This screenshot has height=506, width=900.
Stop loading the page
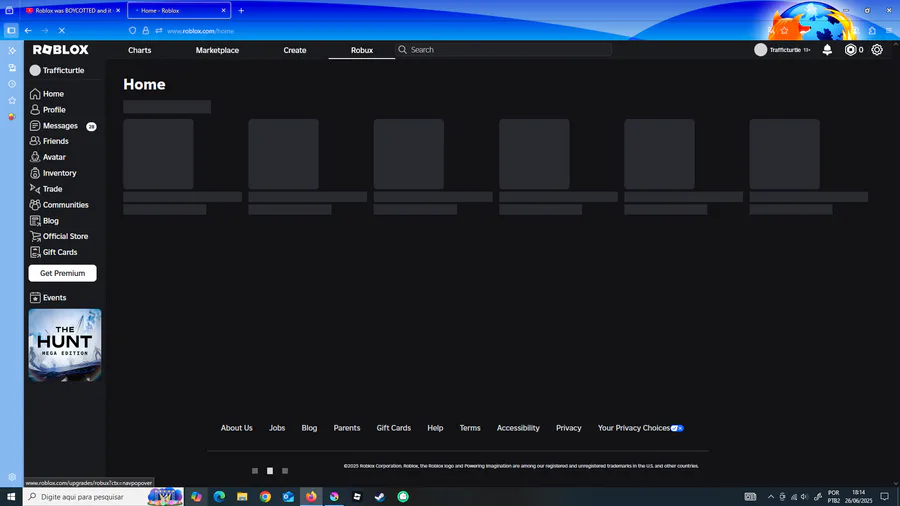(62, 31)
